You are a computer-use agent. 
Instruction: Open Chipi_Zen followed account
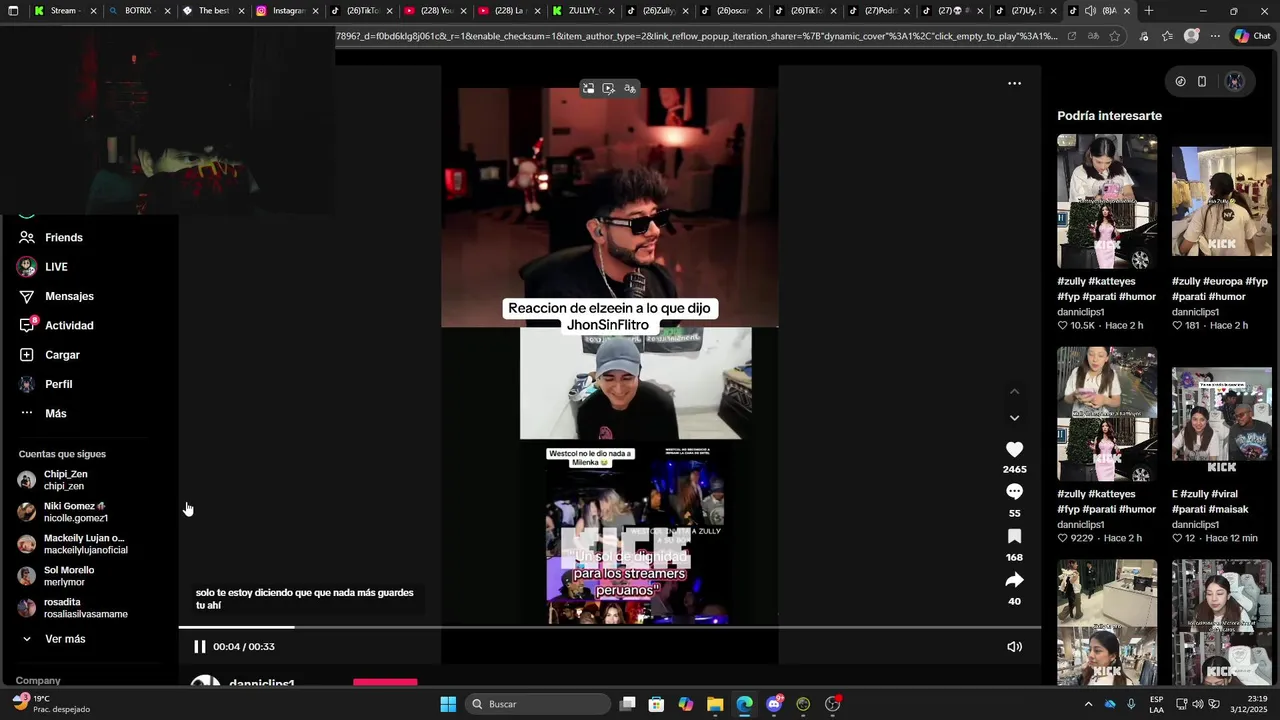point(70,480)
